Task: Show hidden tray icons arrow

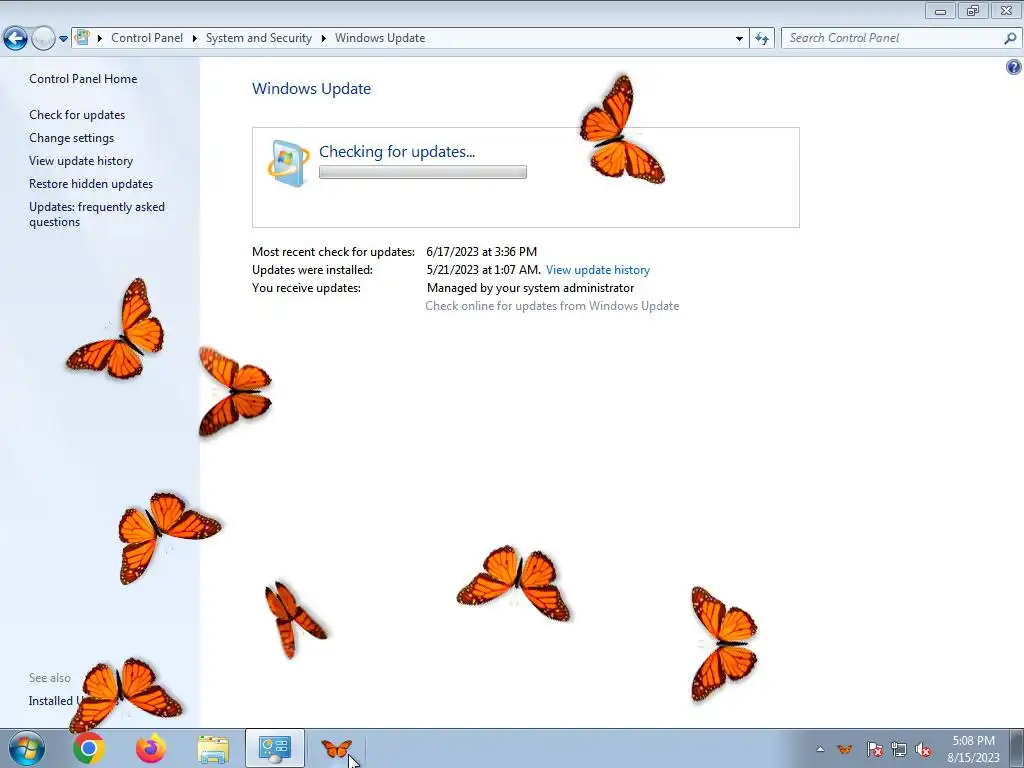Action: (820, 749)
